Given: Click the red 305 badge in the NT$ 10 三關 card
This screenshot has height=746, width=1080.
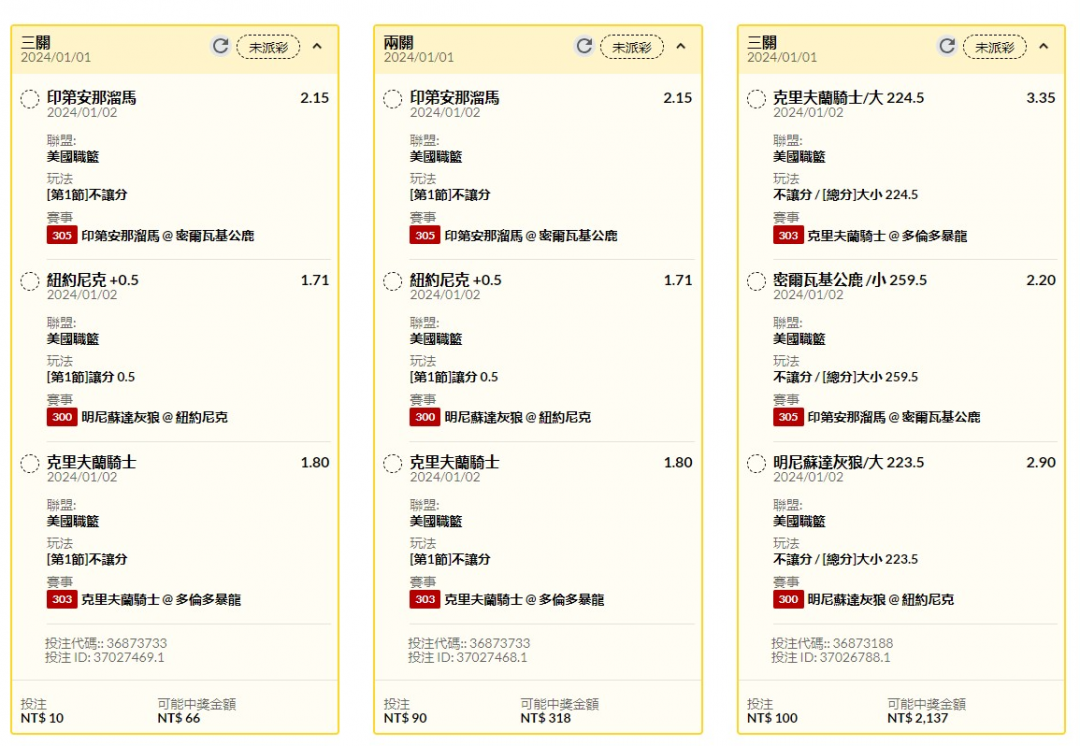Looking at the screenshot, I should (x=62, y=236).
